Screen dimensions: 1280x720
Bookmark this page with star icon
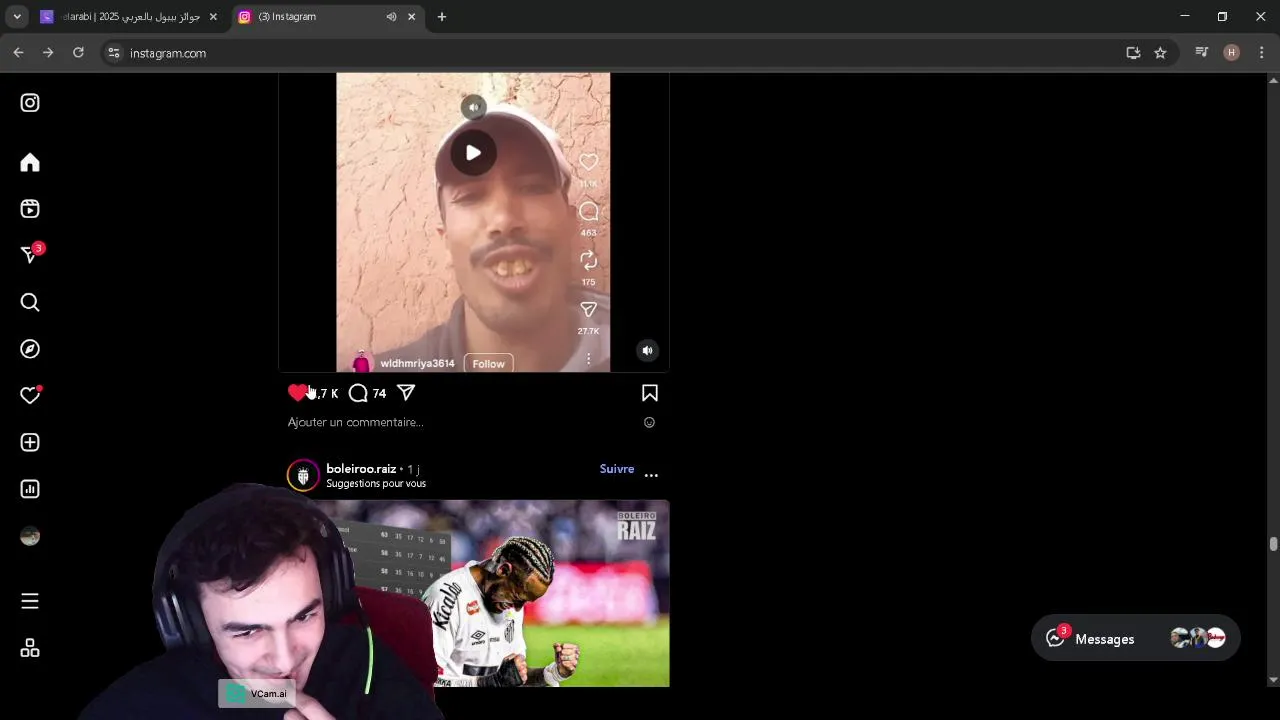(x=1160, y=53)
